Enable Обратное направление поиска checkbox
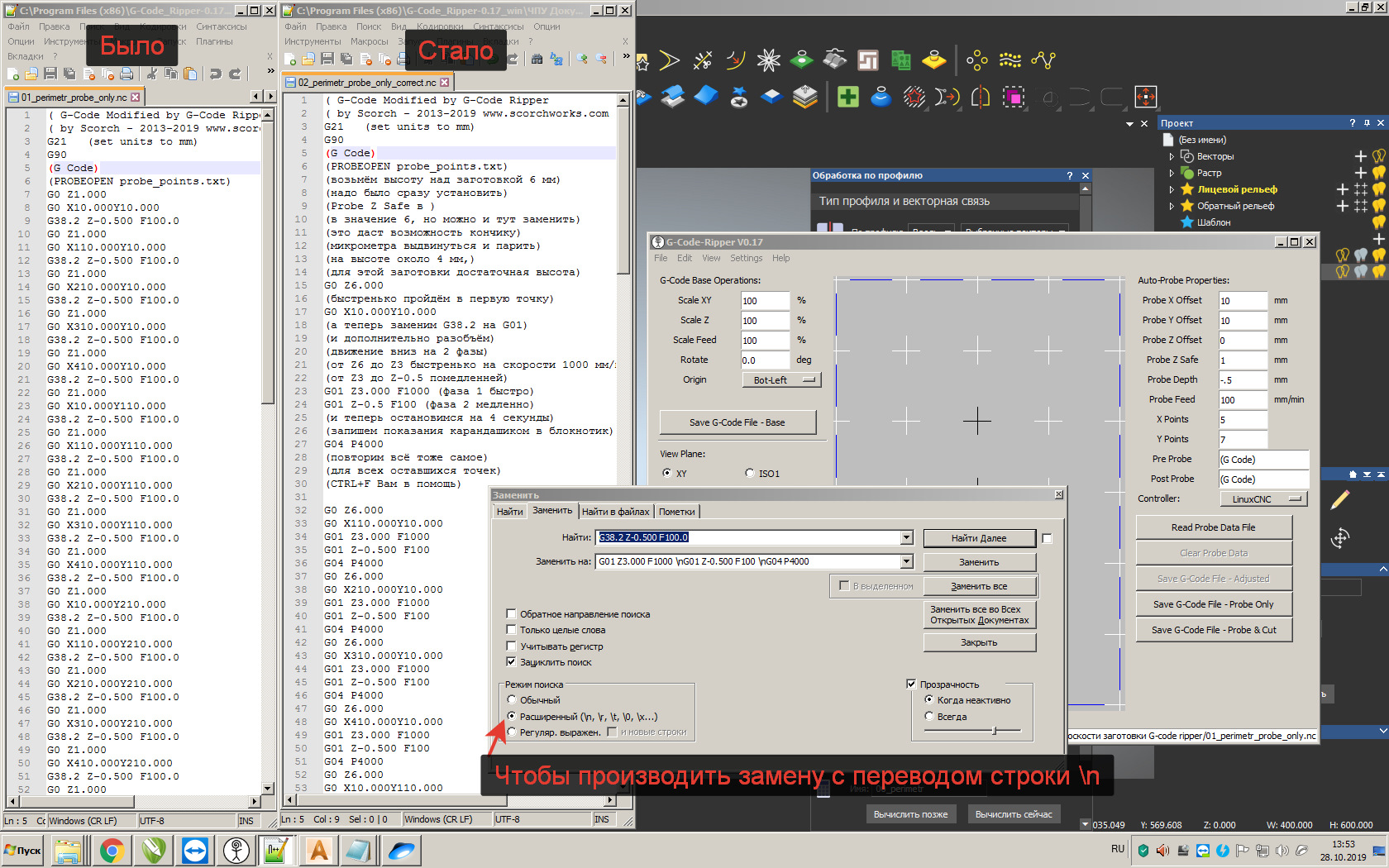Screen dimensions: 1389x868 pyautogui.click(x=511, y=614)
